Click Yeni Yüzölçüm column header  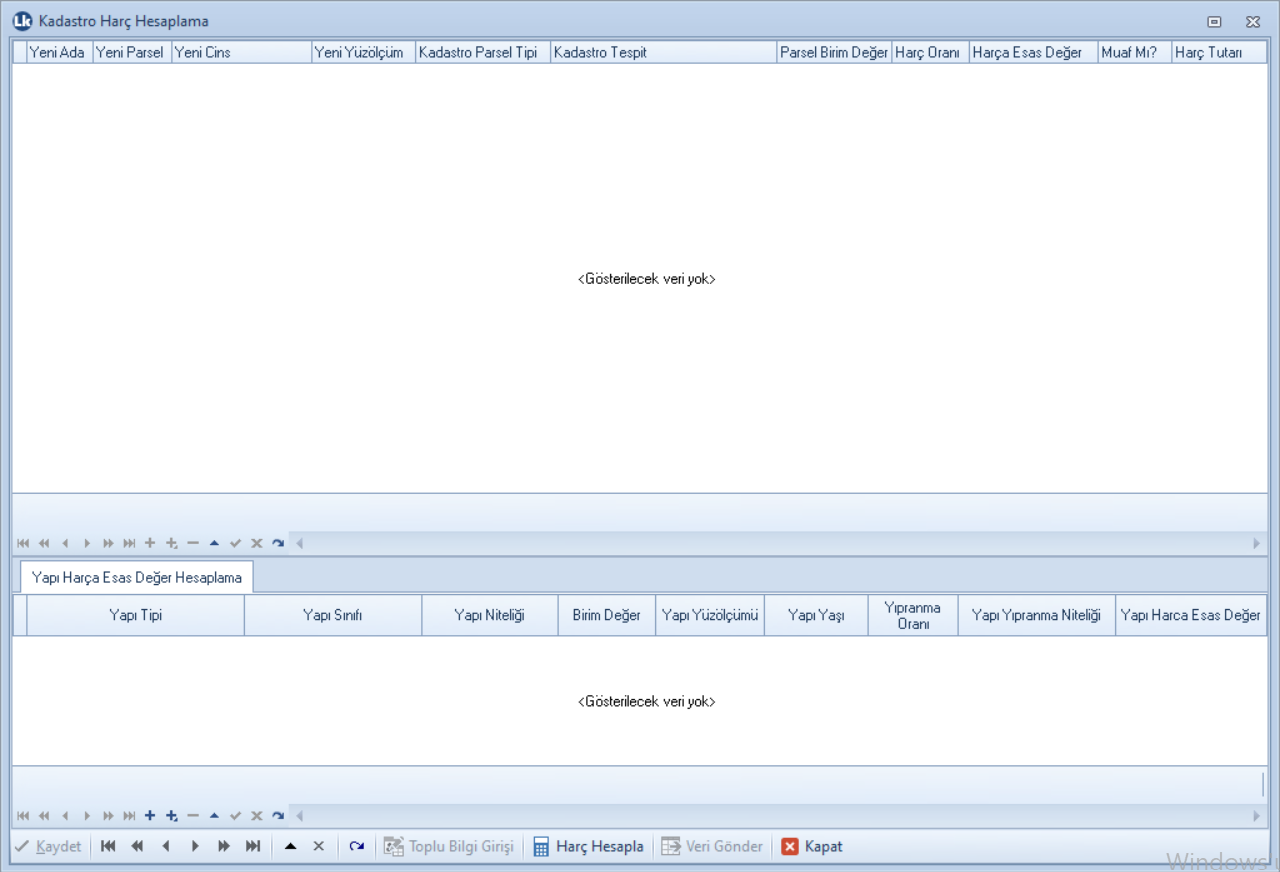click(363, 52)
